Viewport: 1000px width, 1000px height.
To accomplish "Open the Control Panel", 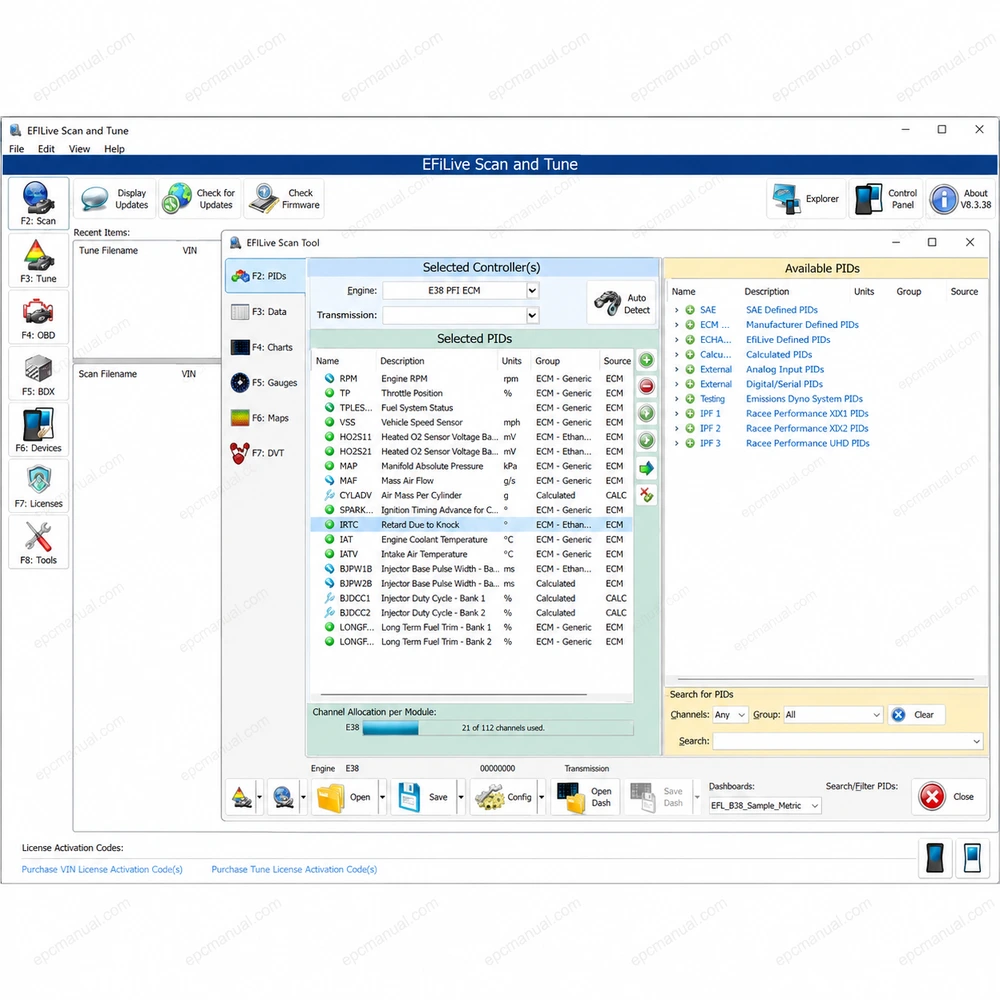I will click(886, 199).
